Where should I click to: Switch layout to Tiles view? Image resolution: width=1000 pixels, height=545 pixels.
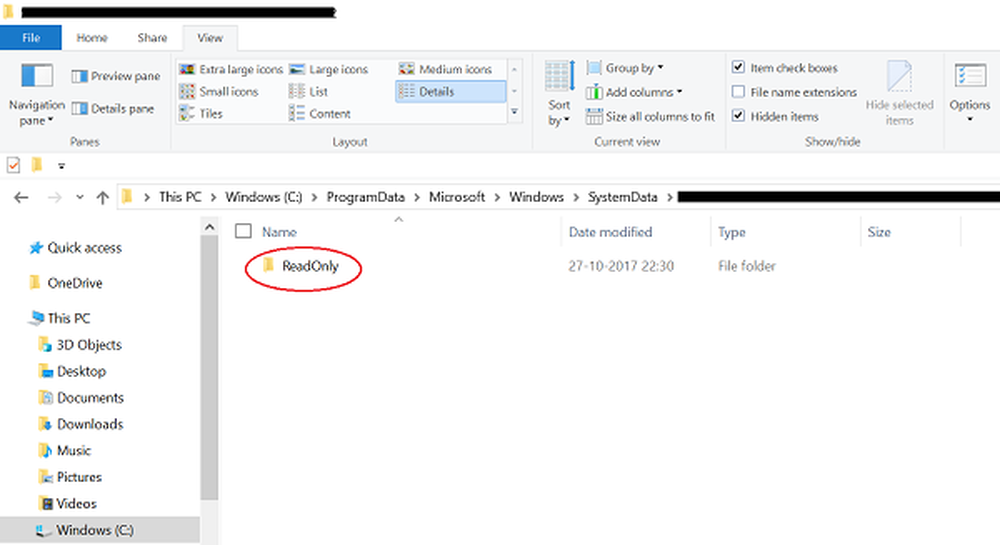point(201,114)
